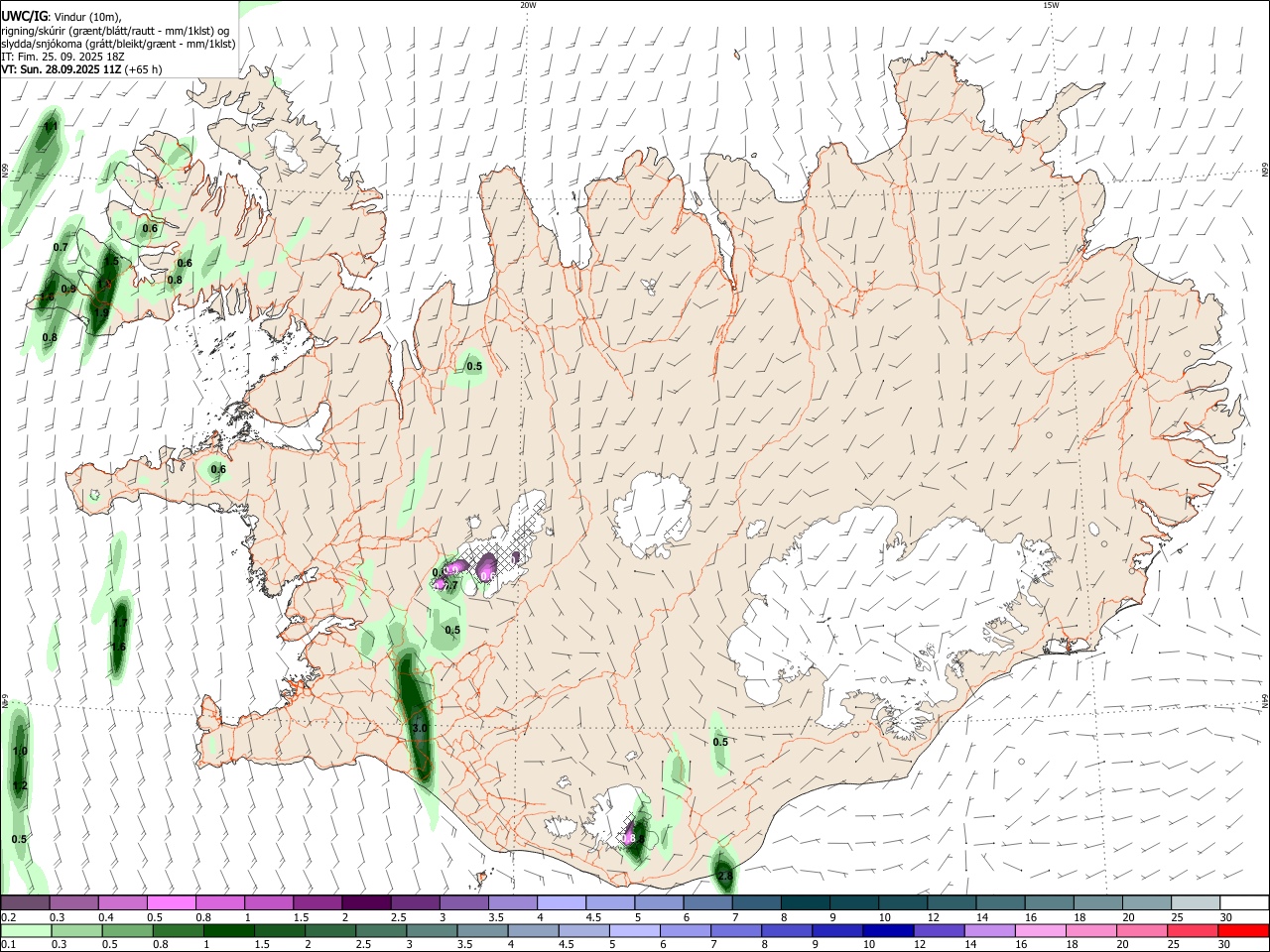Image resolution: width=1270 pixels, height=952 pixels.
Task: Click the 2.8 precipitation value on the map
Action: 724,876
